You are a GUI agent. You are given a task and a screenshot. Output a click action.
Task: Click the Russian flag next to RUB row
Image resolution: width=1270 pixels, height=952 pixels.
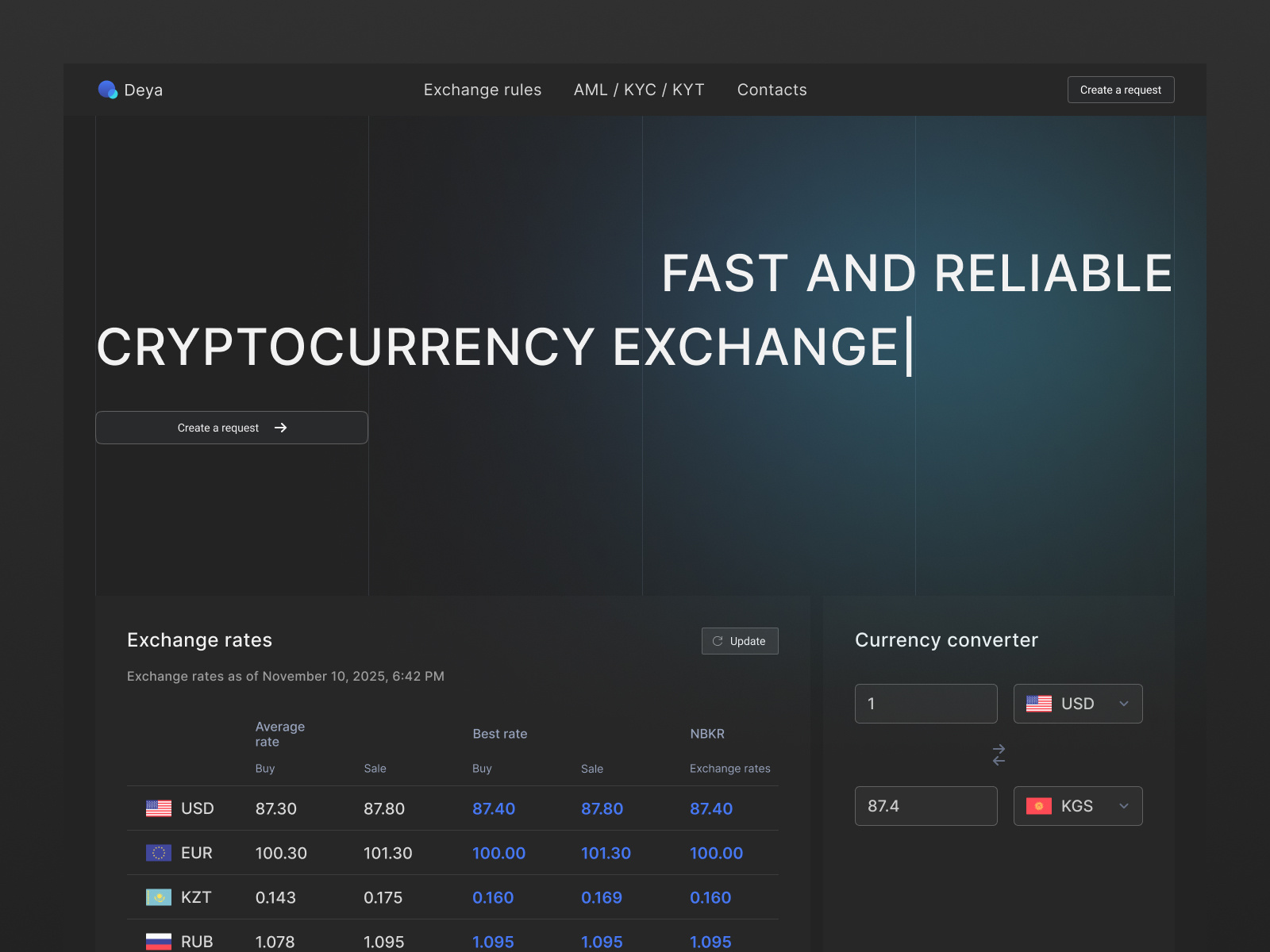[x=157, y=942]
